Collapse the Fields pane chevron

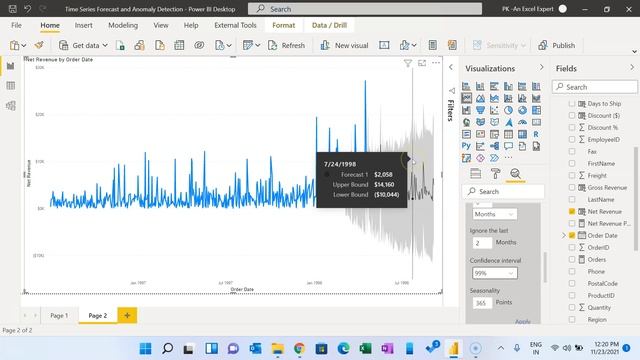pyautogui.click(x=632, y=67)
